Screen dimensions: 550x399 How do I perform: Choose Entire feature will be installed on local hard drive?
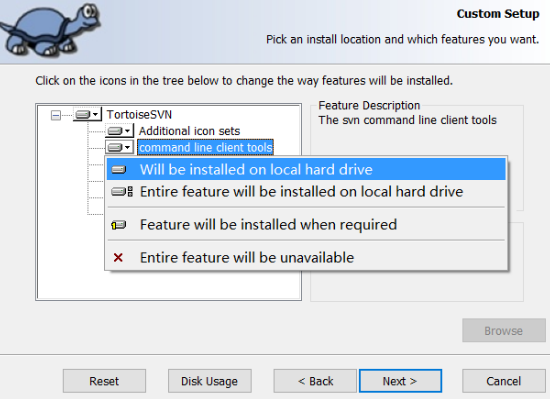(306, 192)
